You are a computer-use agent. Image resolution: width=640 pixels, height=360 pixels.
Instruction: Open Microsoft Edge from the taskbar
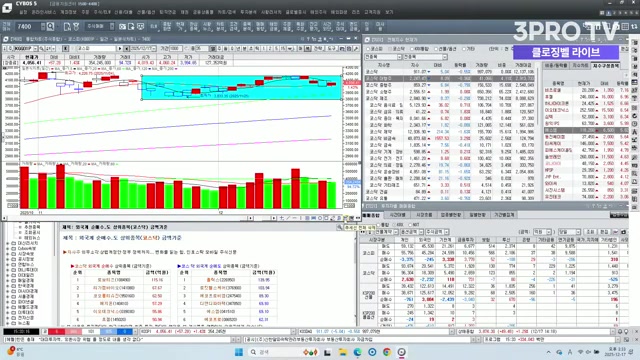[x=358, y=352]
